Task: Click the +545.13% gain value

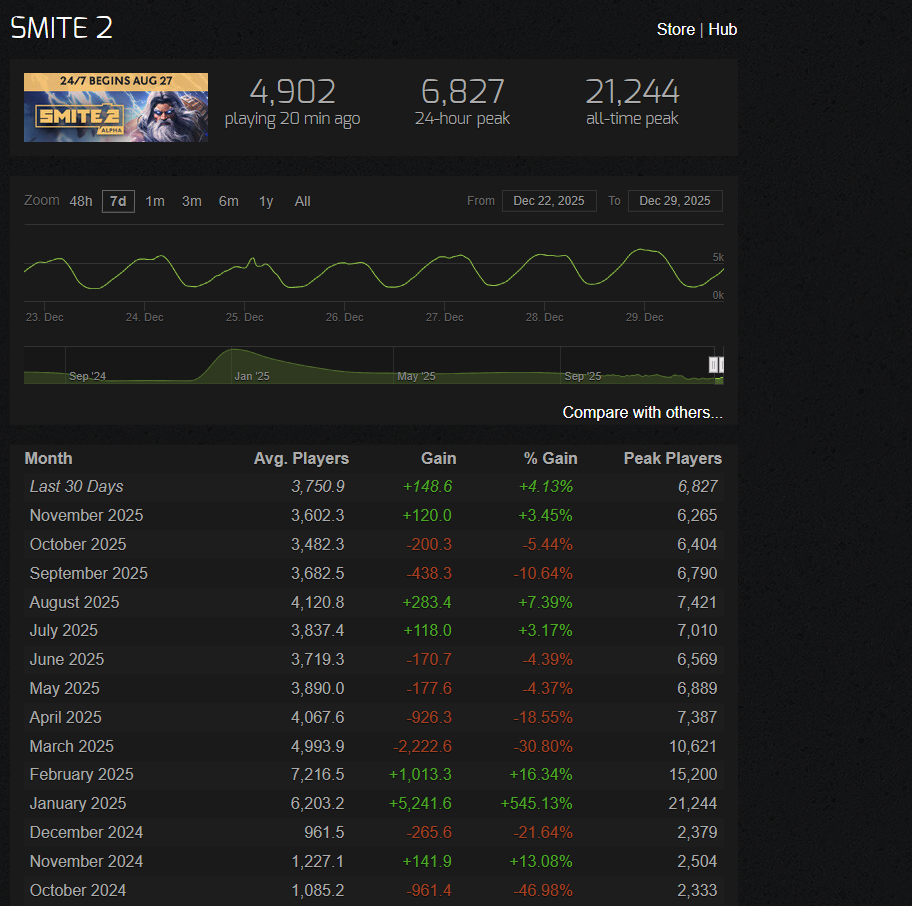Action: [536, 804]
